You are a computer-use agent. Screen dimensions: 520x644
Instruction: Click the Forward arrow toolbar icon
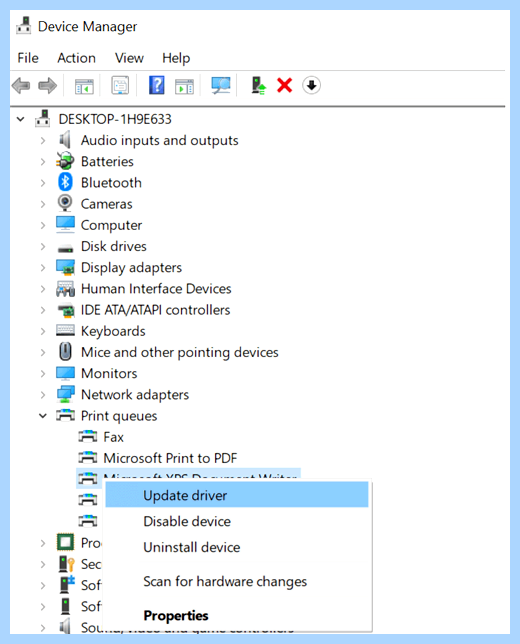point(48,86)
